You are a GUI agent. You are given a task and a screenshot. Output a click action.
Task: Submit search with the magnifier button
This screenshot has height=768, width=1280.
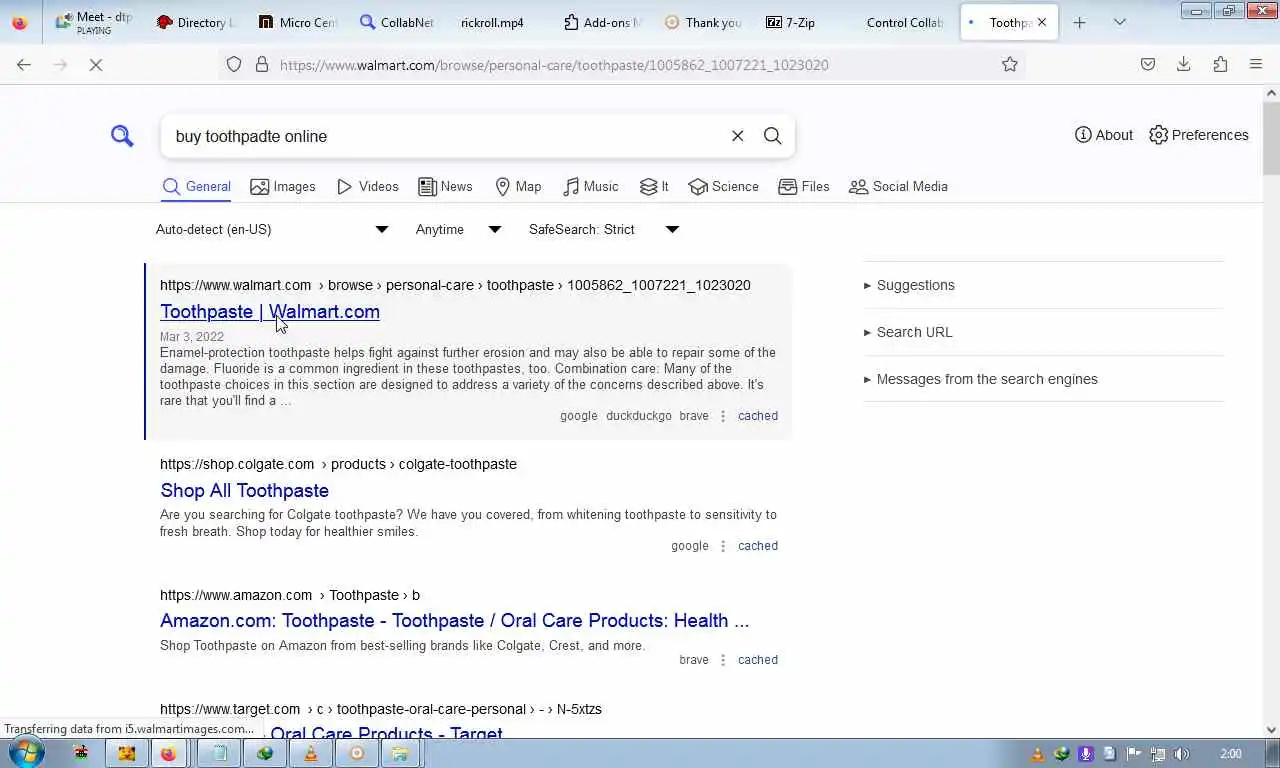pyautogui.click(x=772, y=136)
